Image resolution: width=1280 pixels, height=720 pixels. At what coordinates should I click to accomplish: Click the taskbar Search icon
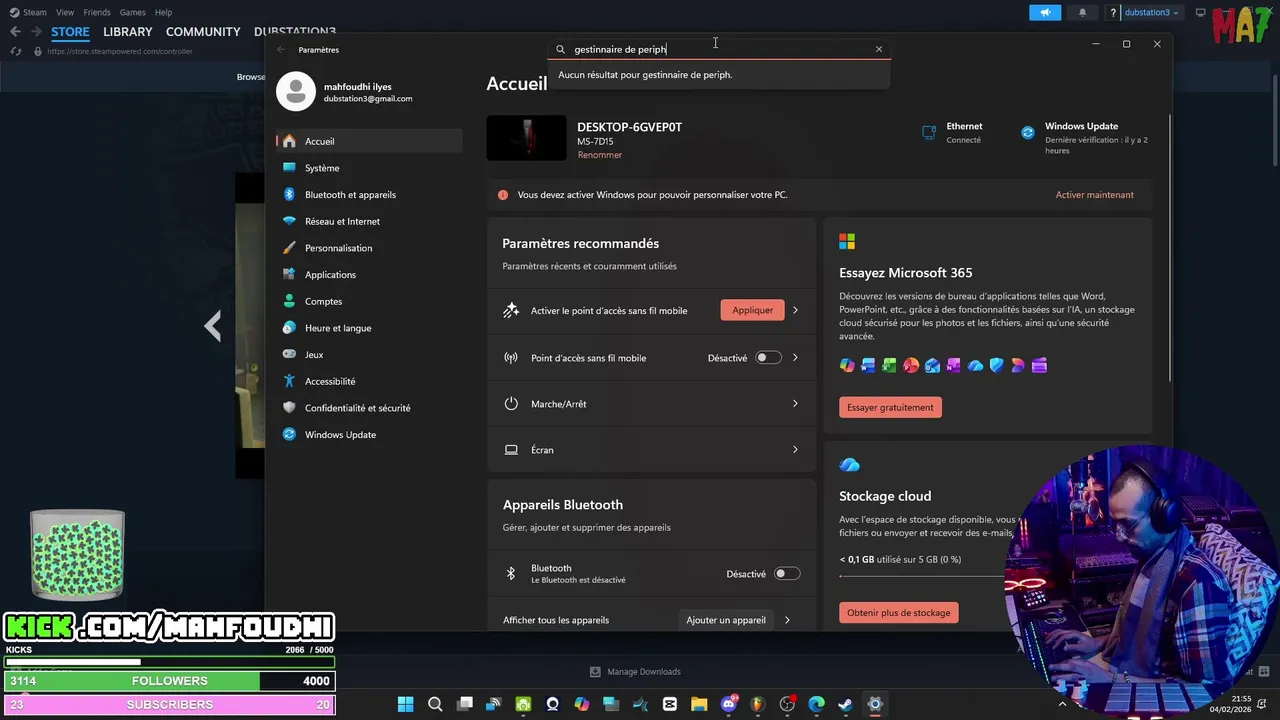point(435,704)
